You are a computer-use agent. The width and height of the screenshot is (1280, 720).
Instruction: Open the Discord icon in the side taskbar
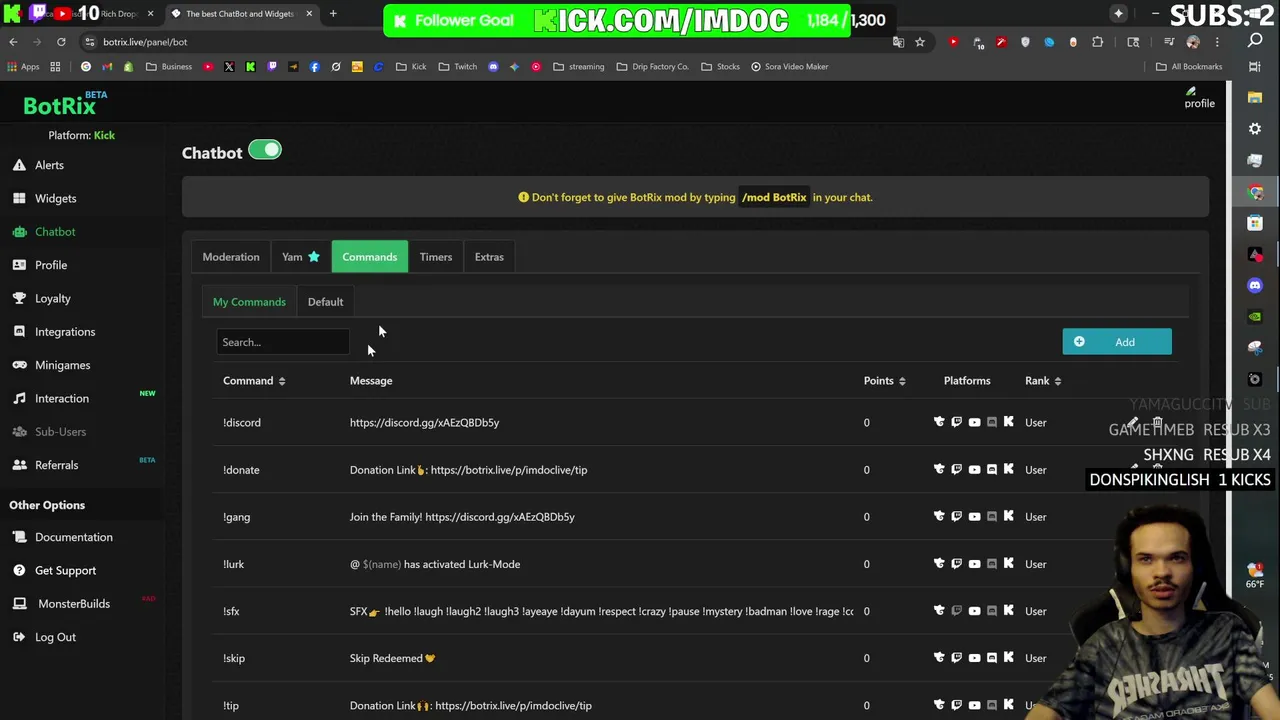(1255, 285)
